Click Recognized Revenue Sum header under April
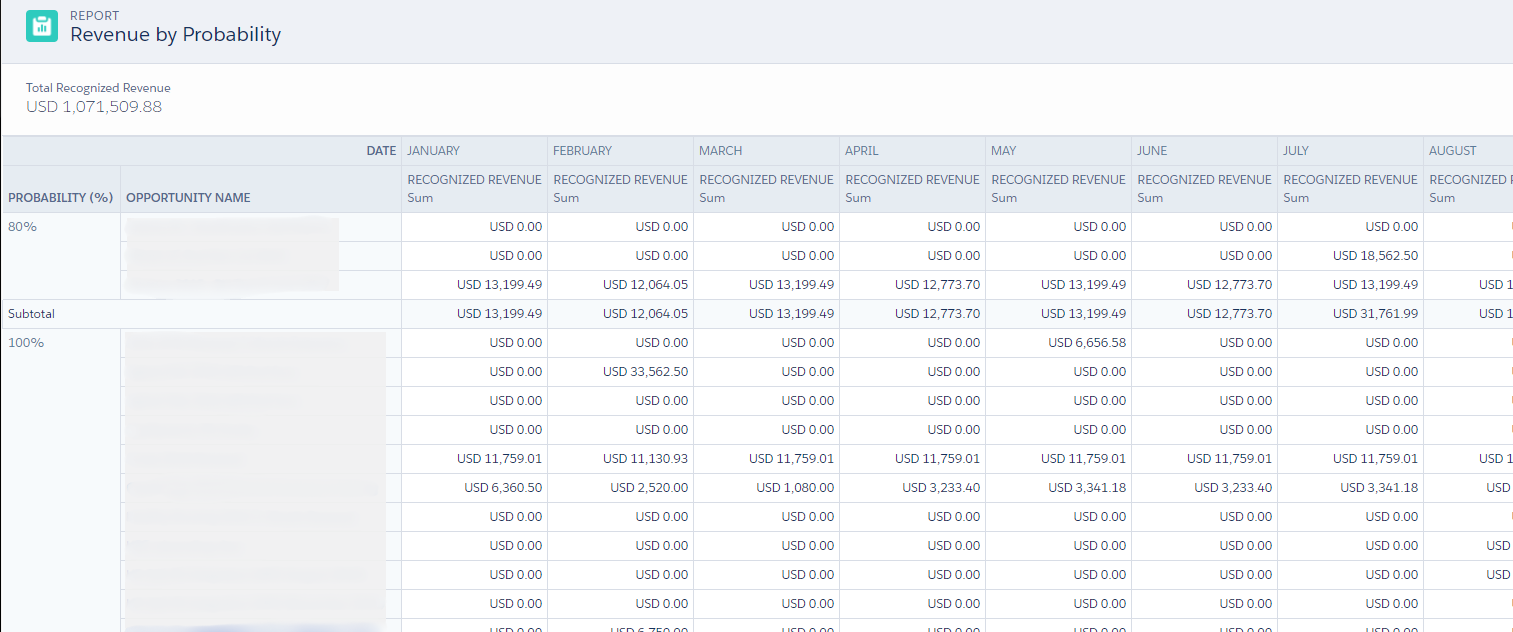The height and width of the screenshot is (632, 1513). [x=912, y=188]
